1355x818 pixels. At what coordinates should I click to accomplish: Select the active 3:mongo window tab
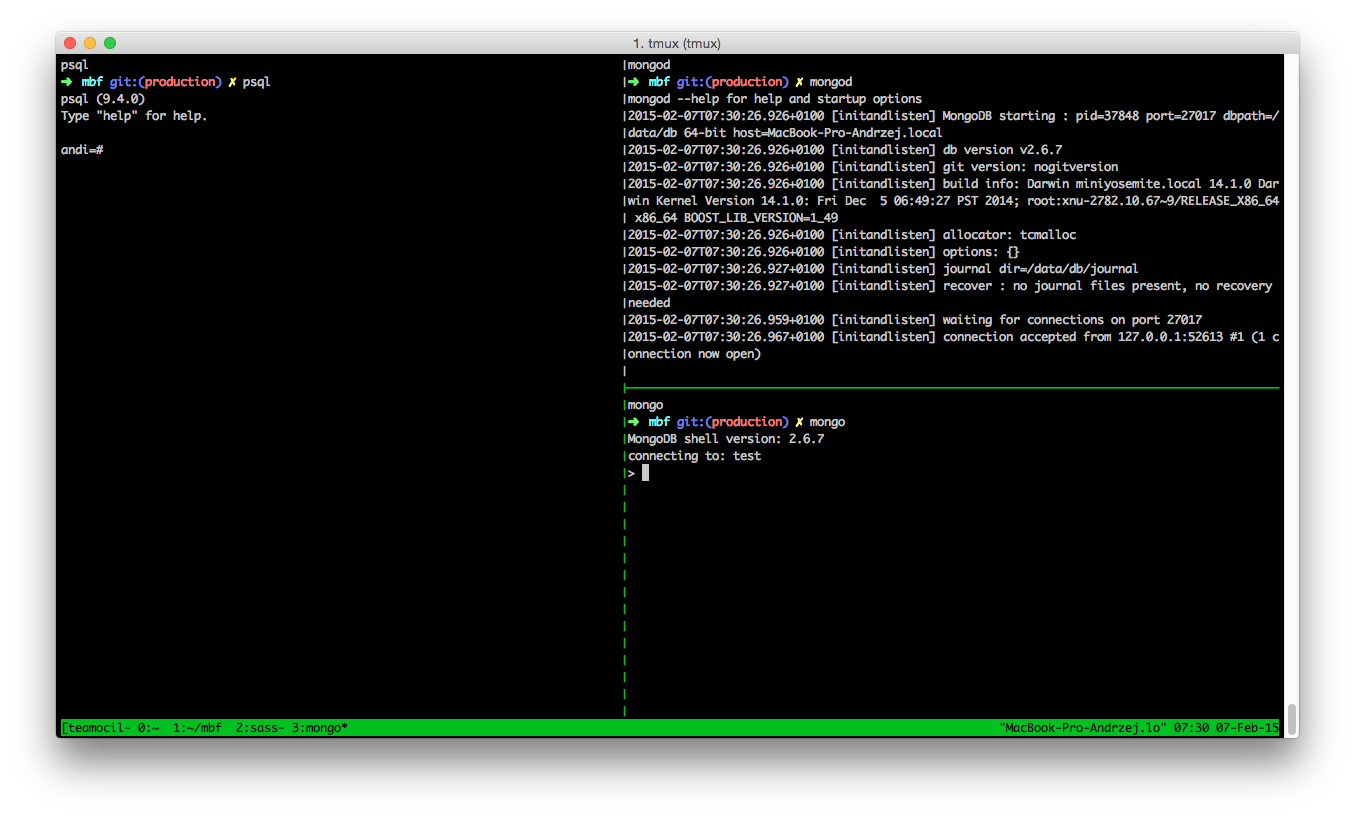coord(320,728)
